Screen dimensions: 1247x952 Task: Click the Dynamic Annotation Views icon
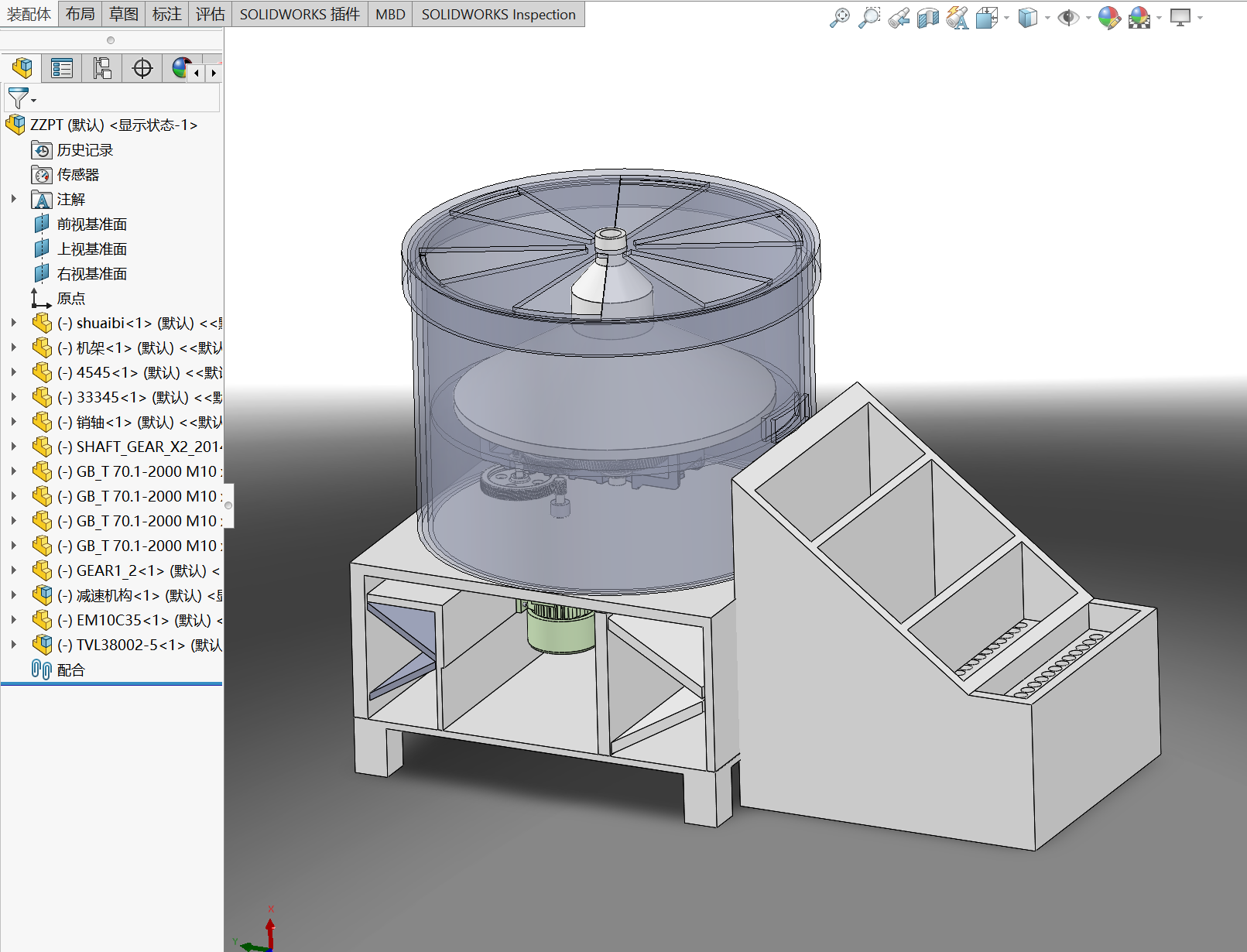click(x=958, y=17)
